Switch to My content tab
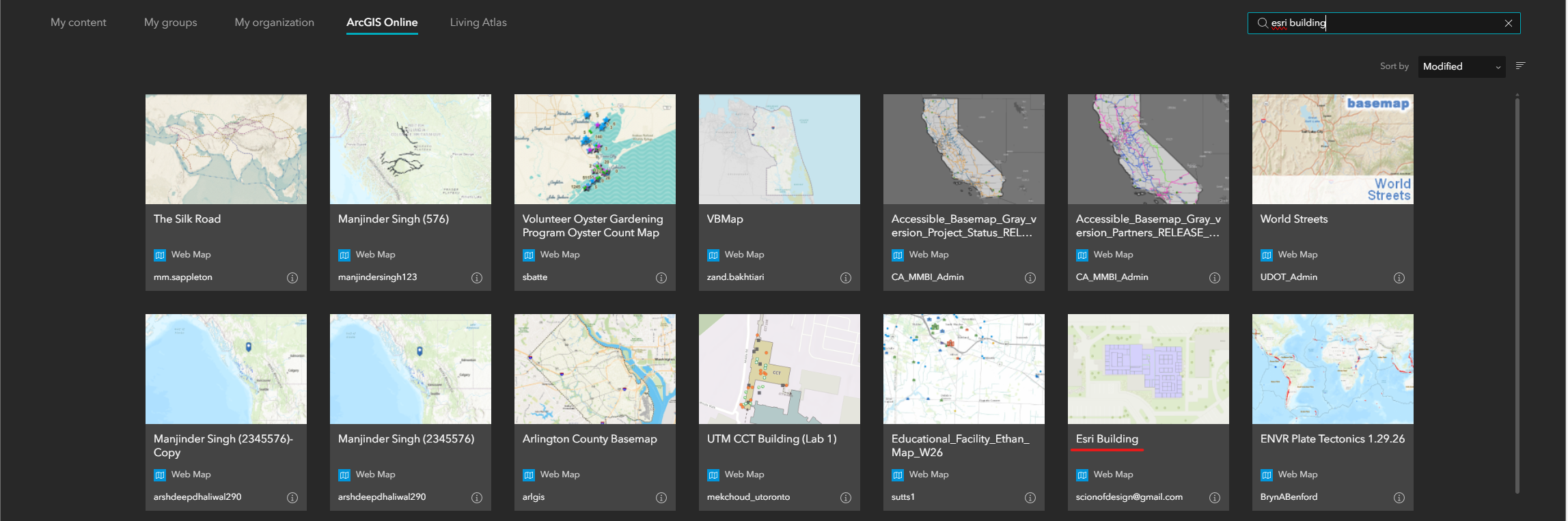Viewport: 1568px width, 521px height. tap(79, 23)
